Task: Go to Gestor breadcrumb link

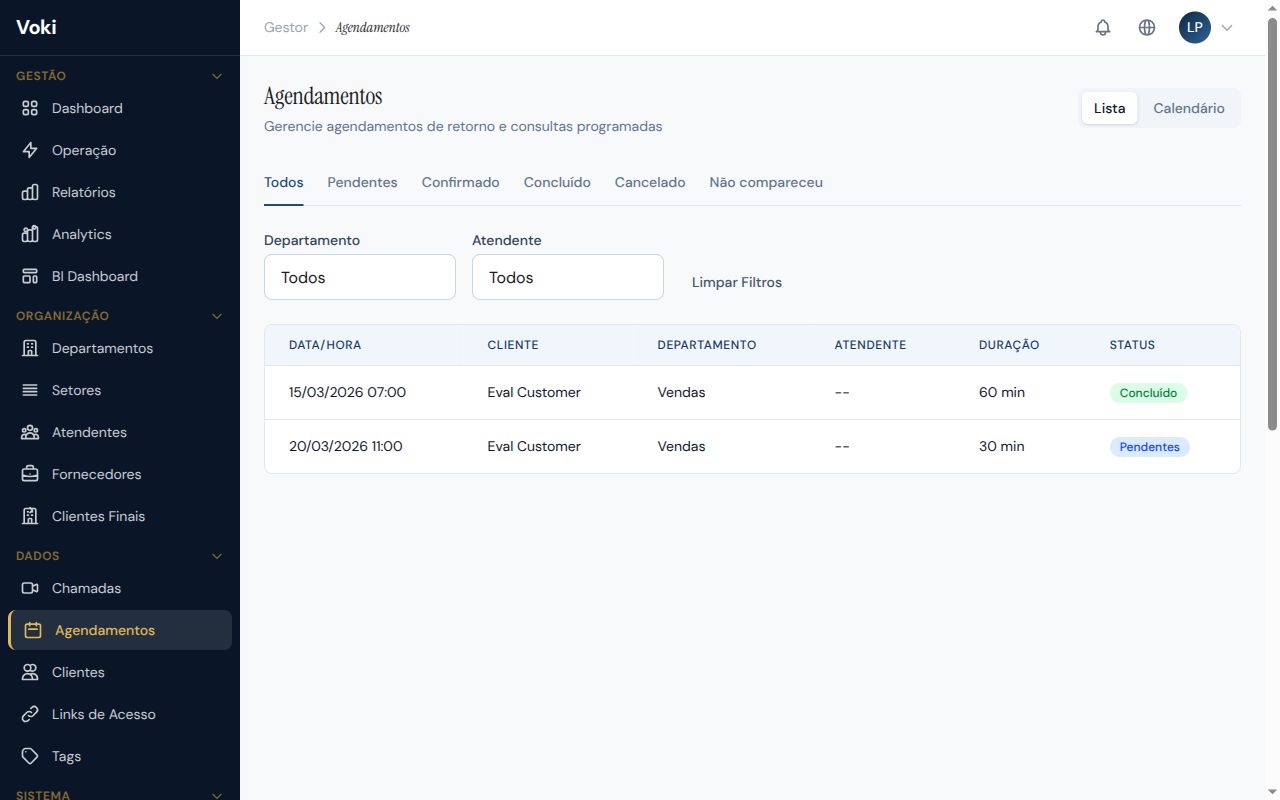Action: [x=286, y=27]
